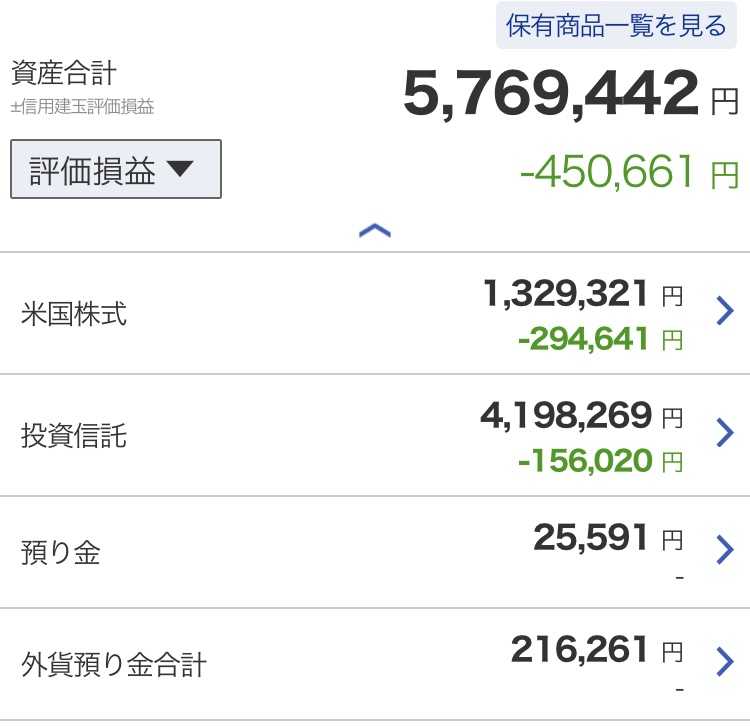This screenshot has height=726, width=750.
Task: Open the 保有商品一覧を見る button
Action: tap(616, 25)
